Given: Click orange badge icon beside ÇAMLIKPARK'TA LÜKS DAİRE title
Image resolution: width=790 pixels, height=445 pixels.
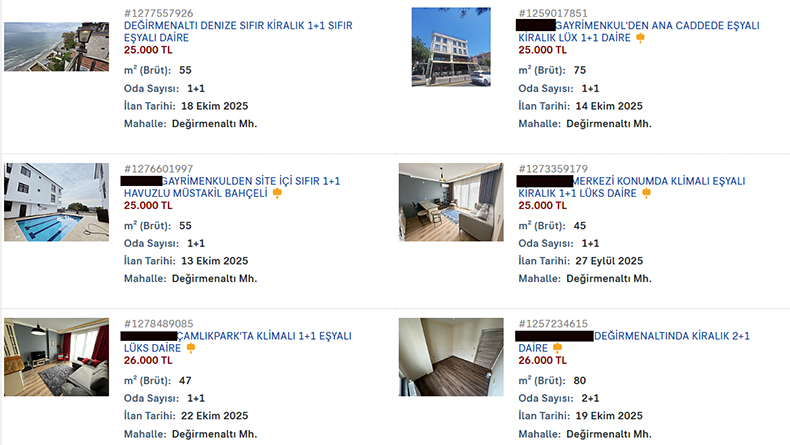Looking at the screenshot, I should click(191, 348).
